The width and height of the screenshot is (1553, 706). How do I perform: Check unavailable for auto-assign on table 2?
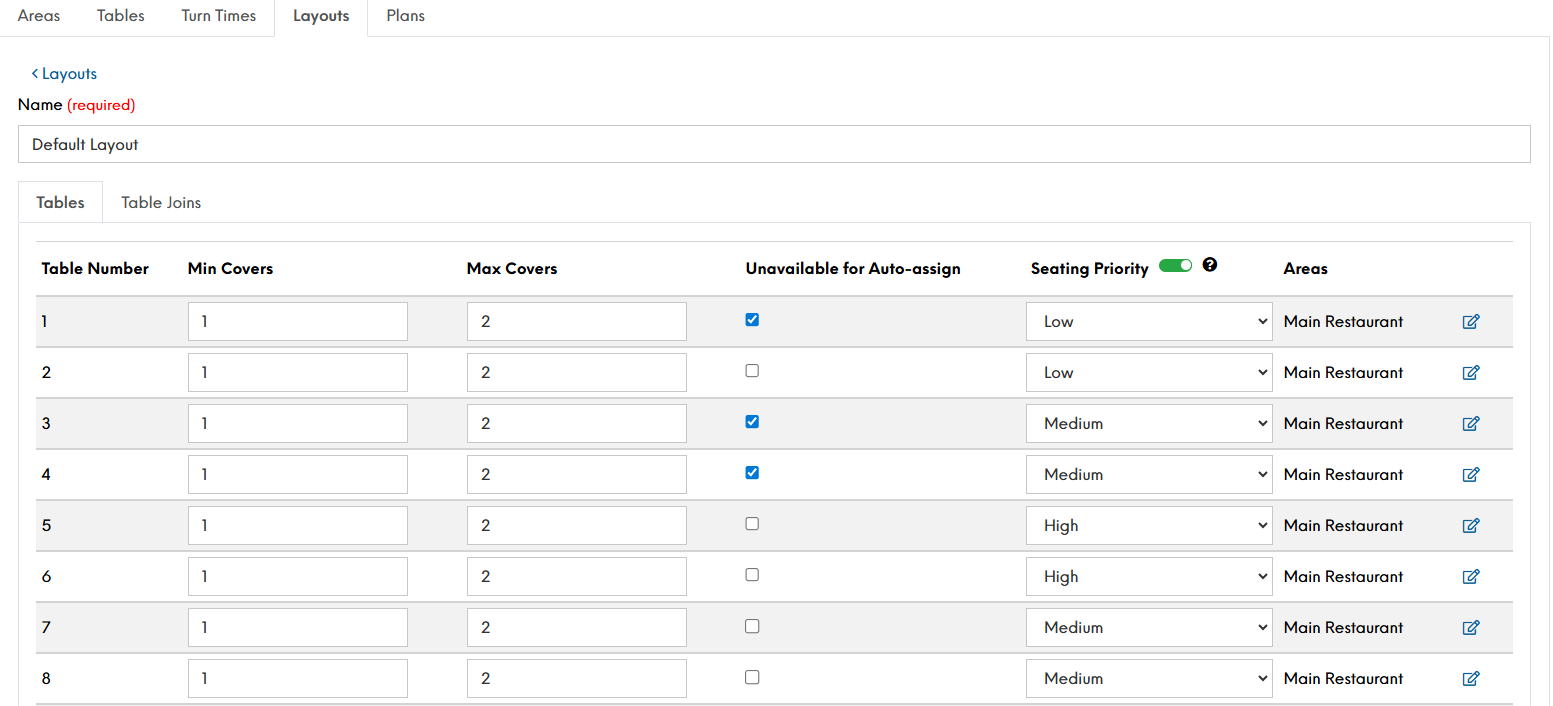click(x=752, y=371)
